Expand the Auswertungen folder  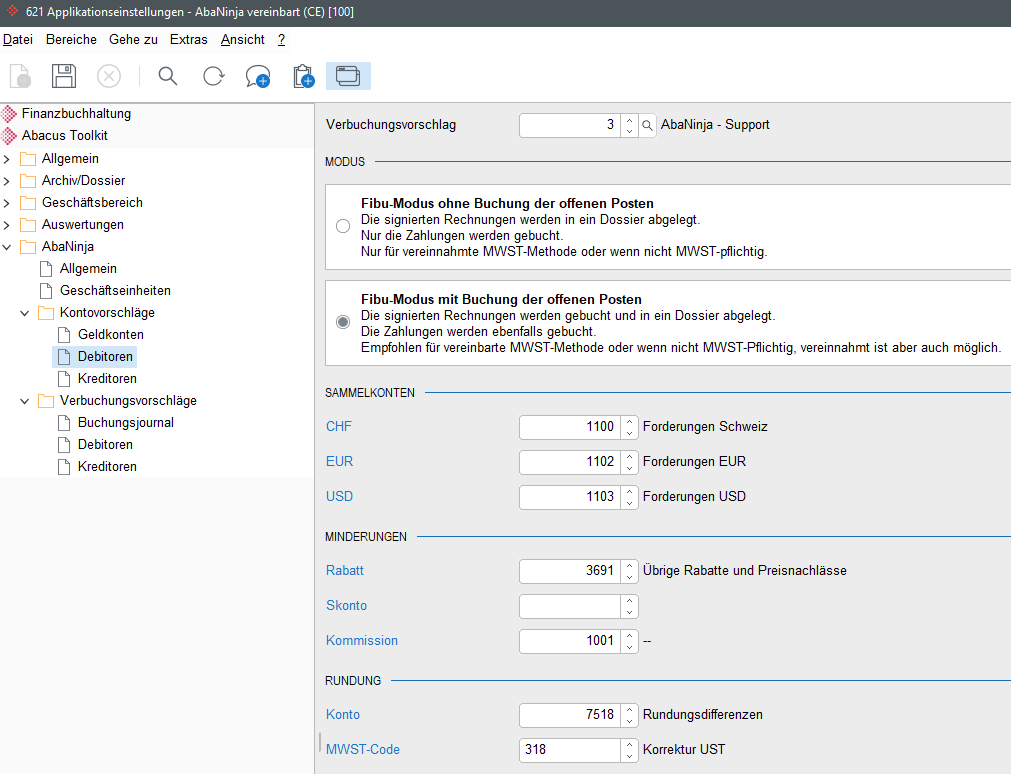click(x=6, y=225)
